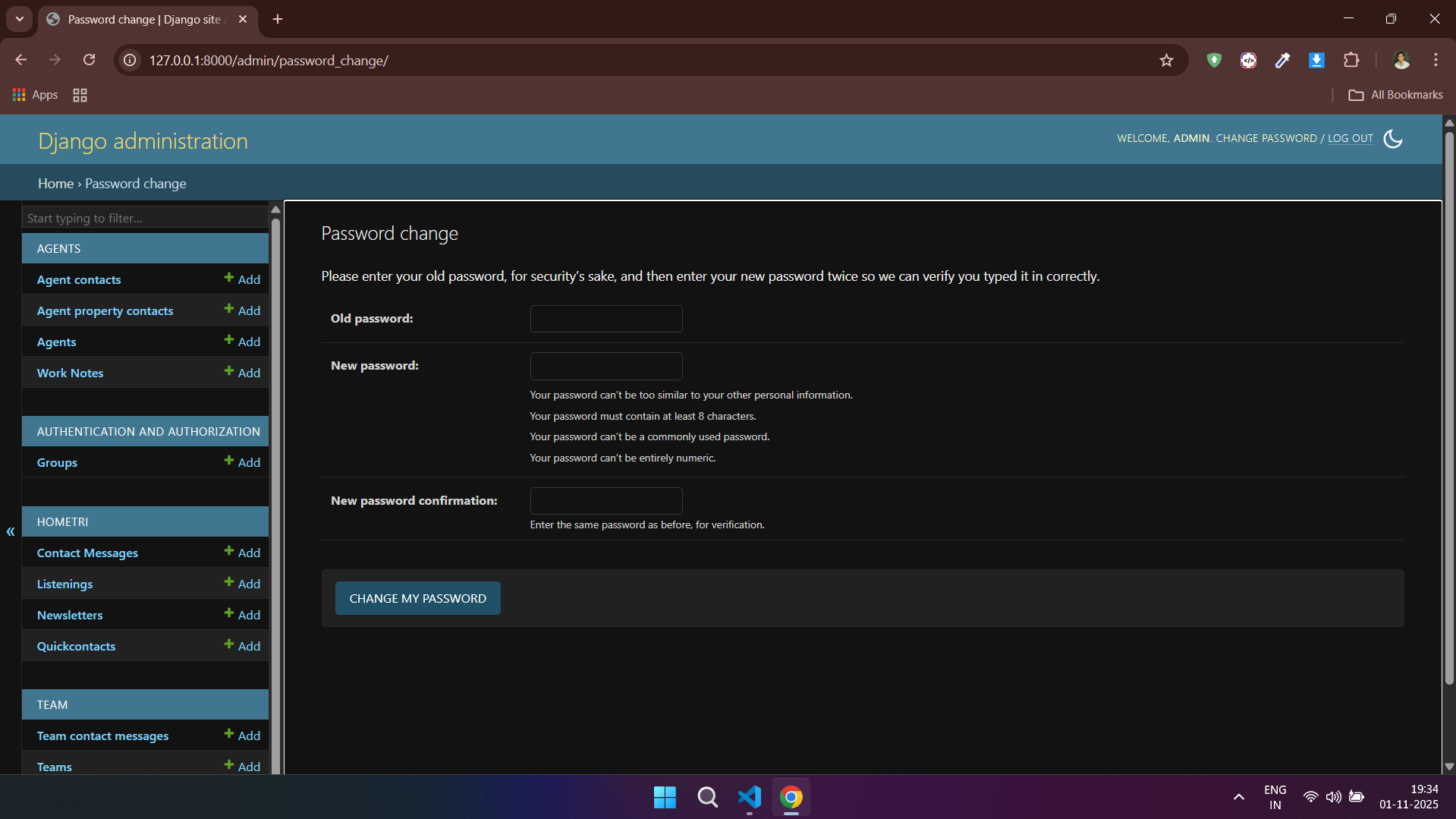
Task: Bookmark this page with the star icon
Action: (1166, 61)
